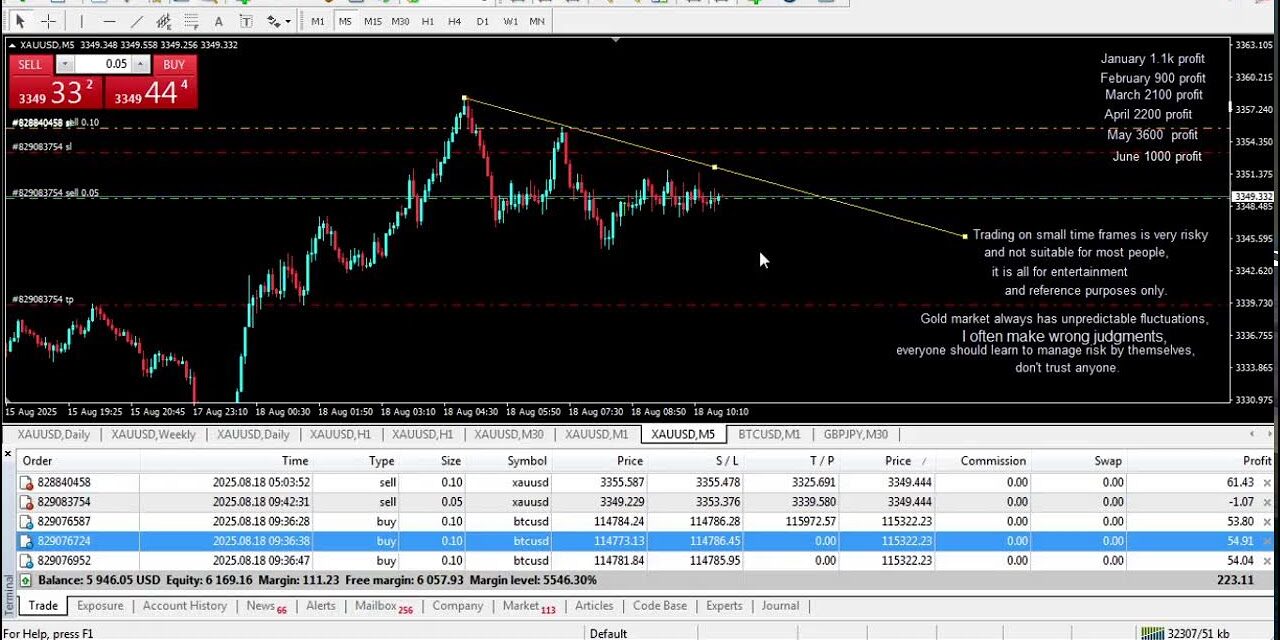The height and width of the screenshot is (640, 1280).
Task: Pick the vertical line drawing tool
Action: (x=82, y=21)
